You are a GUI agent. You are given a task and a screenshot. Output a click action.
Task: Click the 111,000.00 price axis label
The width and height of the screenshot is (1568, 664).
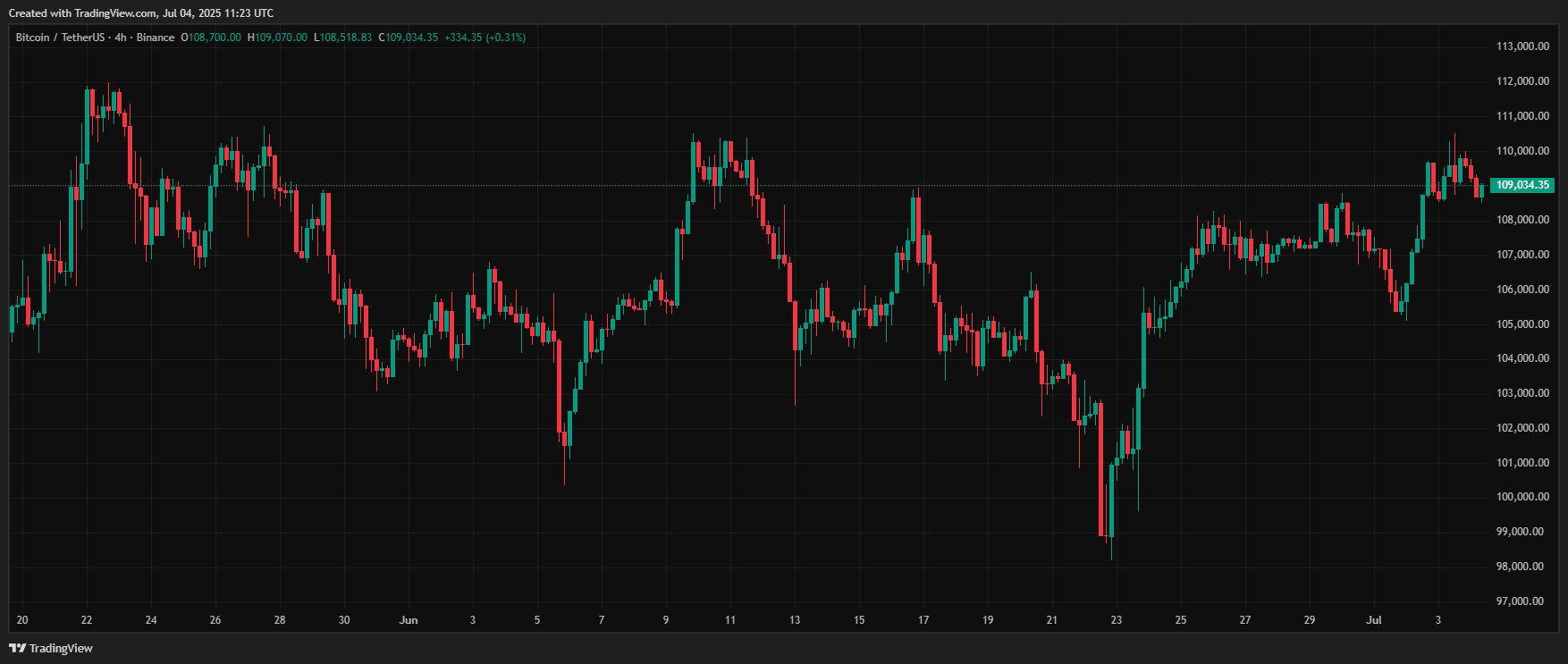[x=1522, y=116]
